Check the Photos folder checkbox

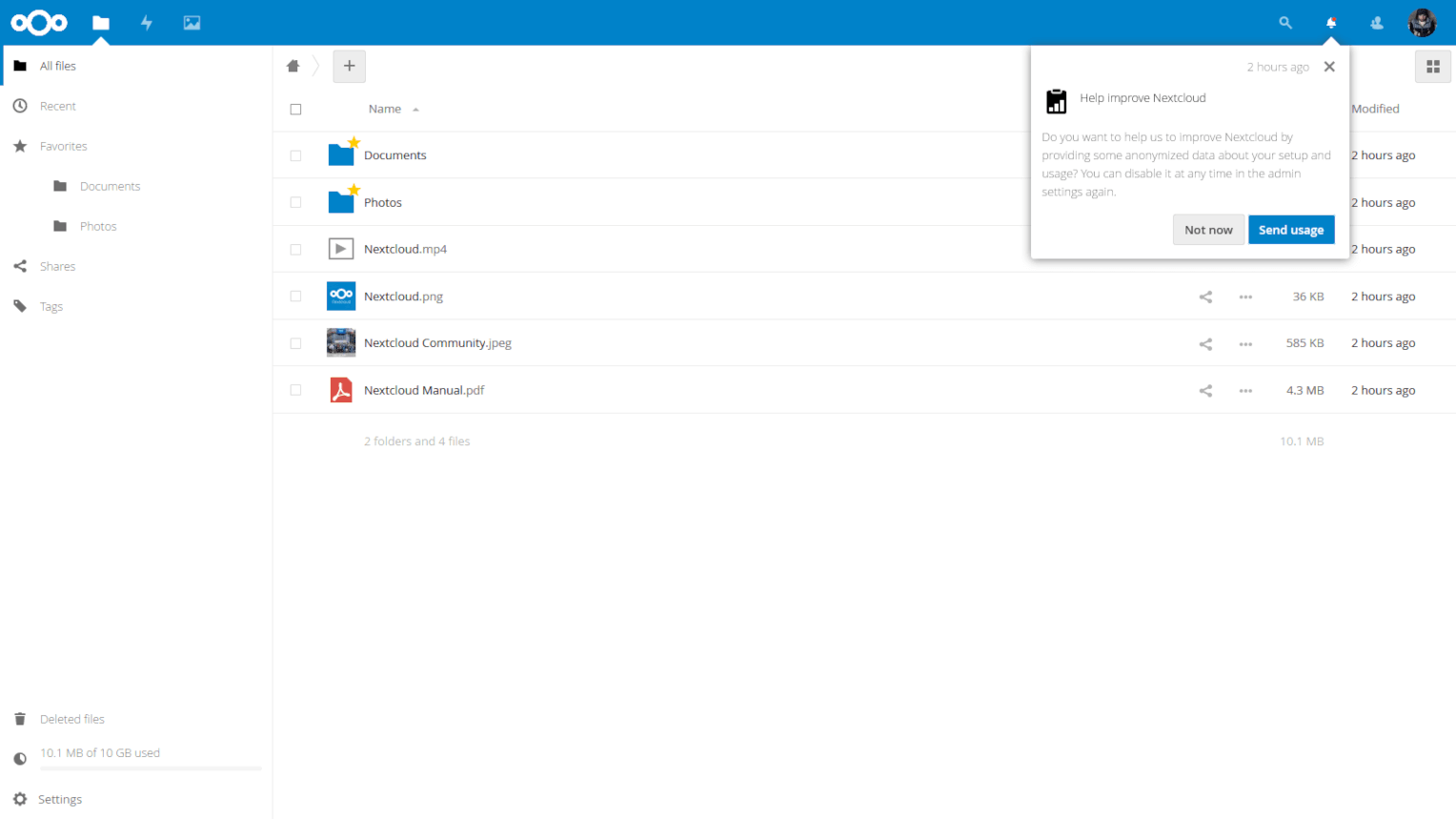point(295,202)
